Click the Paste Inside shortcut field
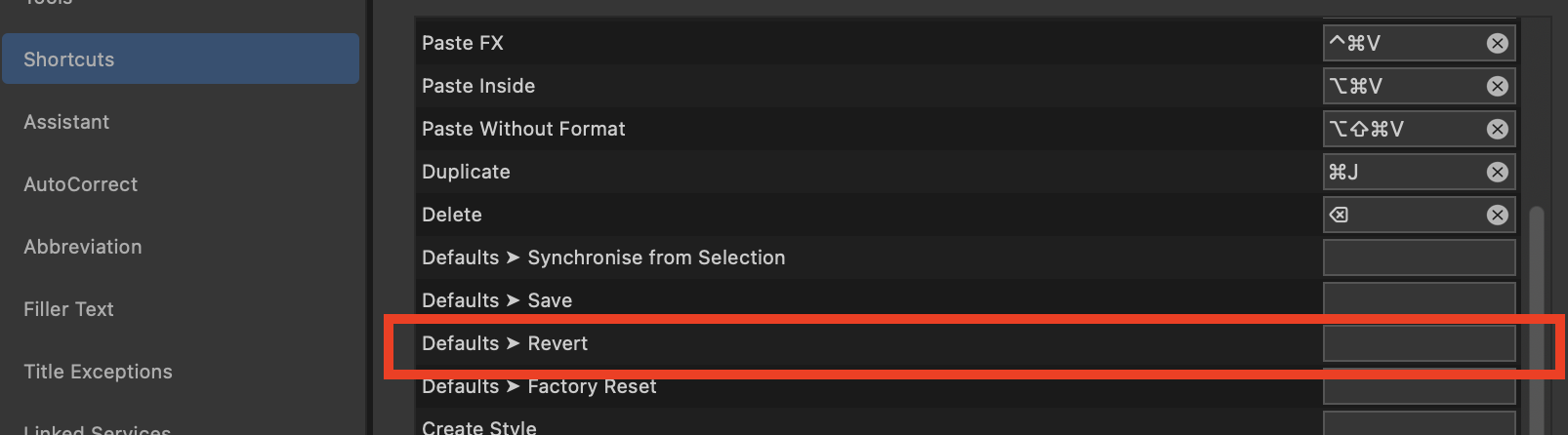The height and width of the screenshot is (435, 1568). (1402, 86)
